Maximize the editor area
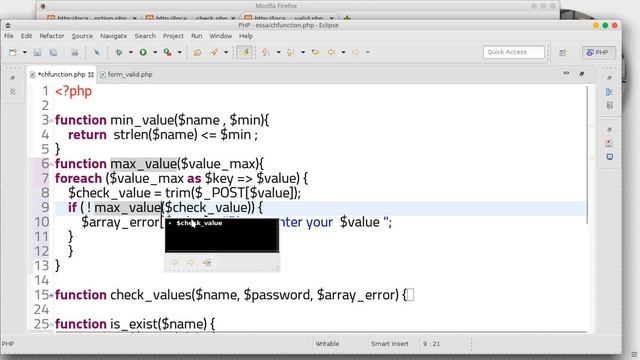The width and height of the screenshot is (640, 360). (x=582, y=73)
